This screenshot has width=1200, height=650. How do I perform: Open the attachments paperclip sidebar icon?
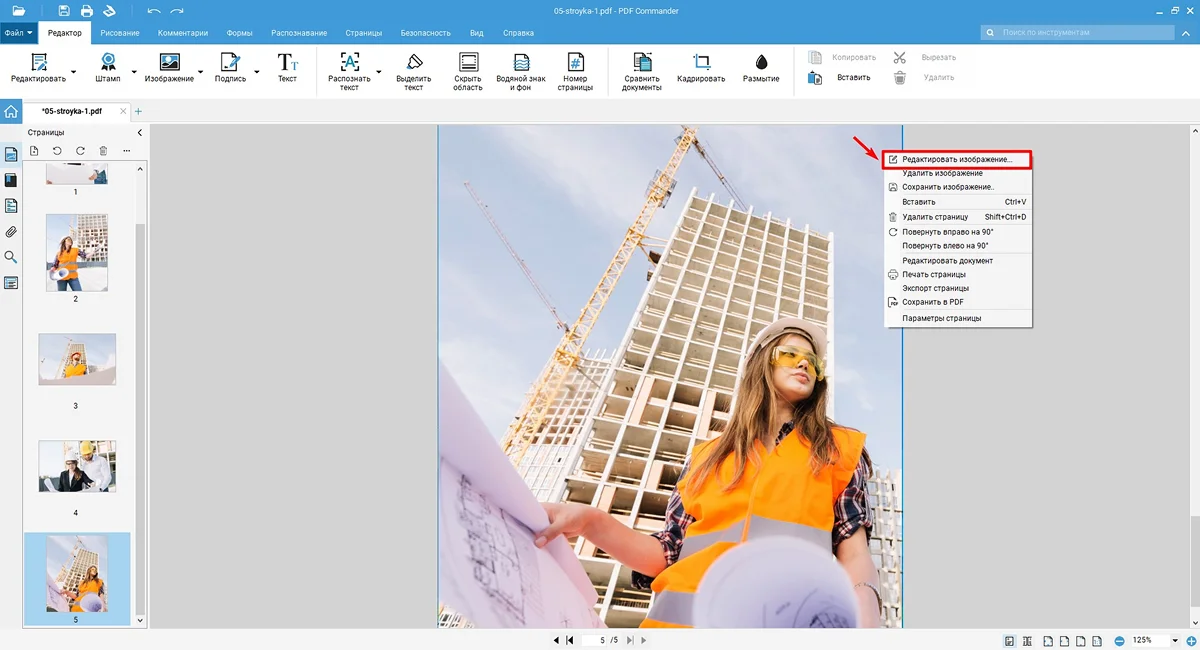[x=11, y=232]
